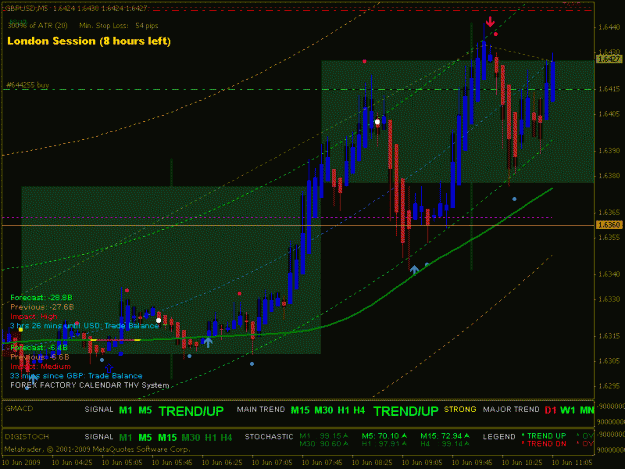Click the blue up arrow near 05:45 candles
This screenshot has height=469, width=625.
[x=208, y=342]
